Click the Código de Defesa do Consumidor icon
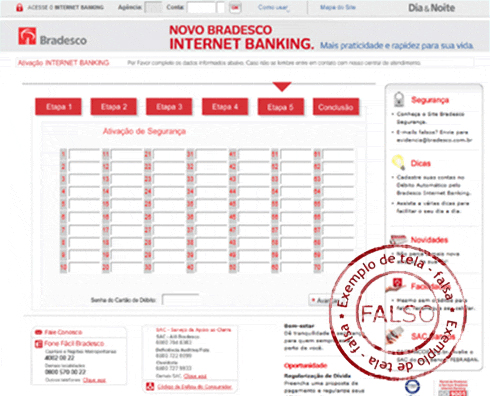This screenshot has height=396, width=490. [150, 386]
